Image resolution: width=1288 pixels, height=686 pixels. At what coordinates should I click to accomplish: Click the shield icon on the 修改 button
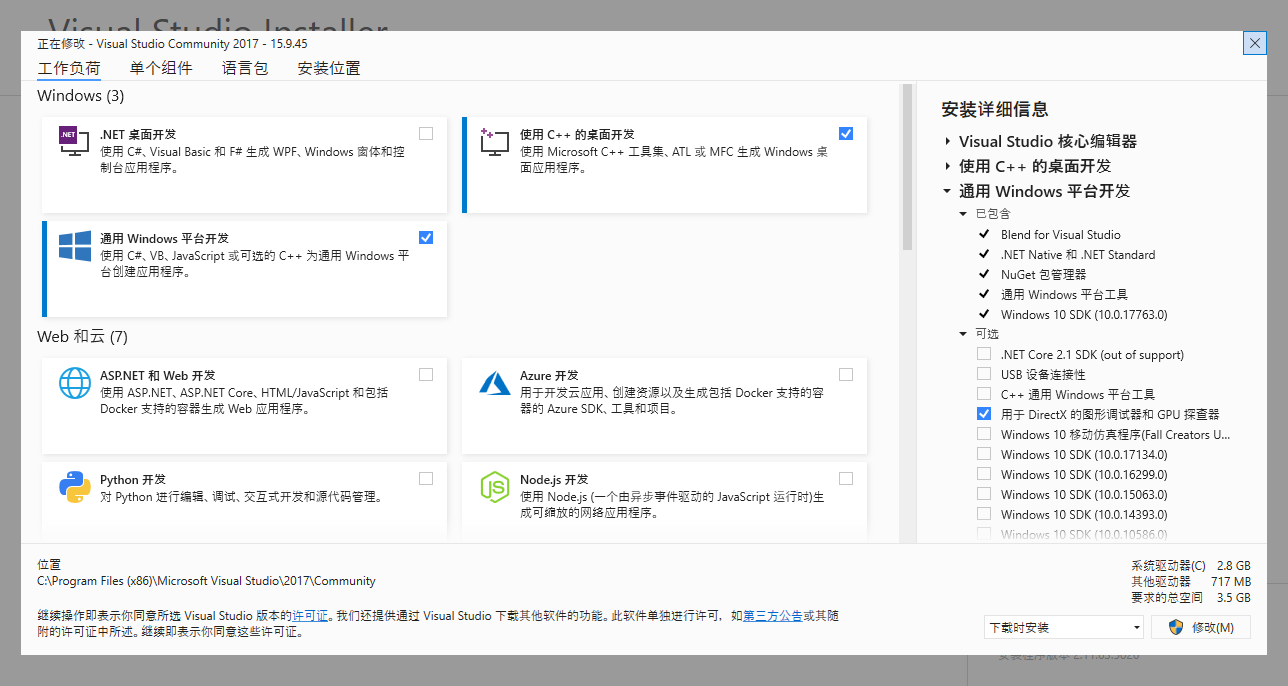1176,627
